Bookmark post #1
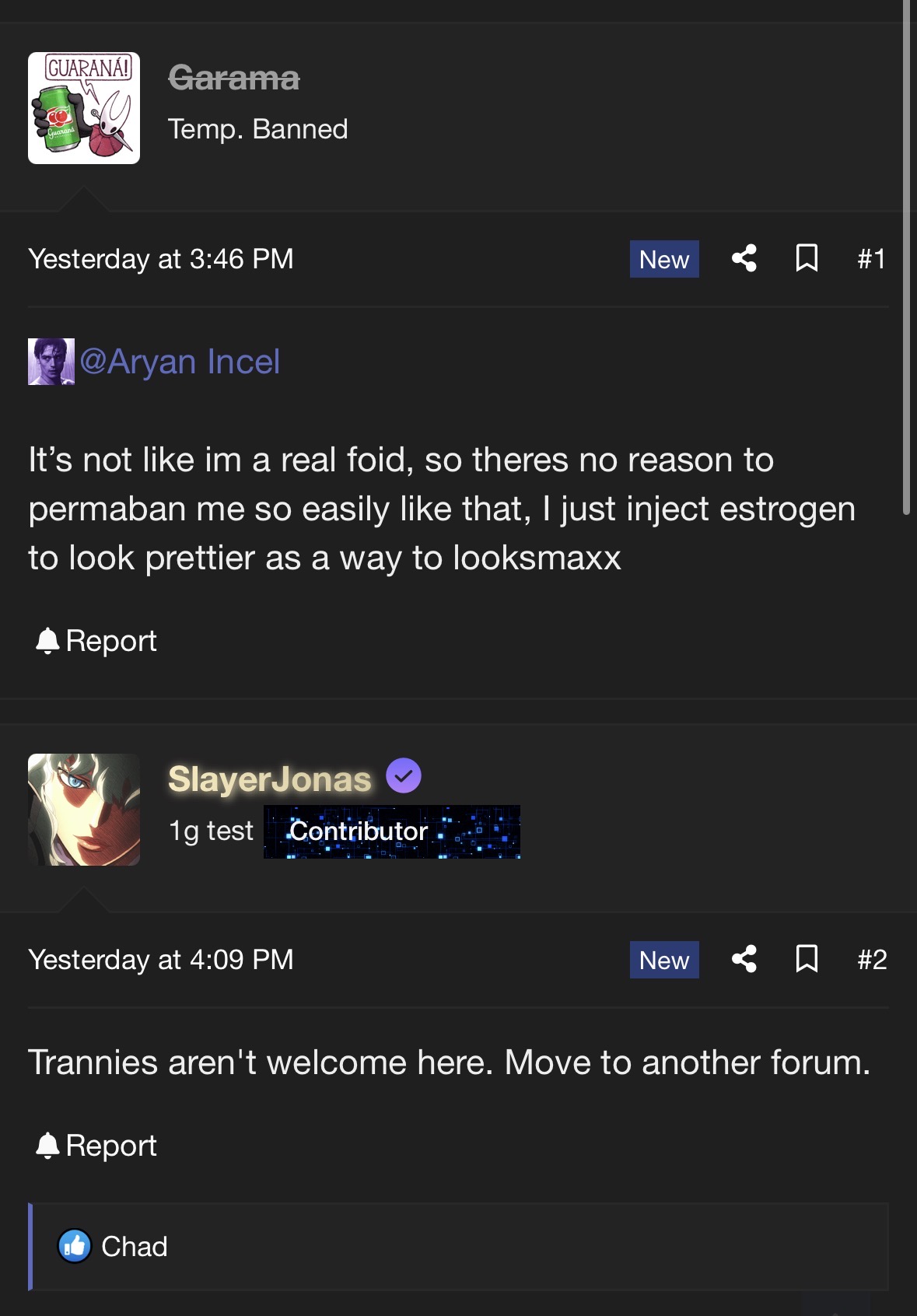 [x=807, y=258]
